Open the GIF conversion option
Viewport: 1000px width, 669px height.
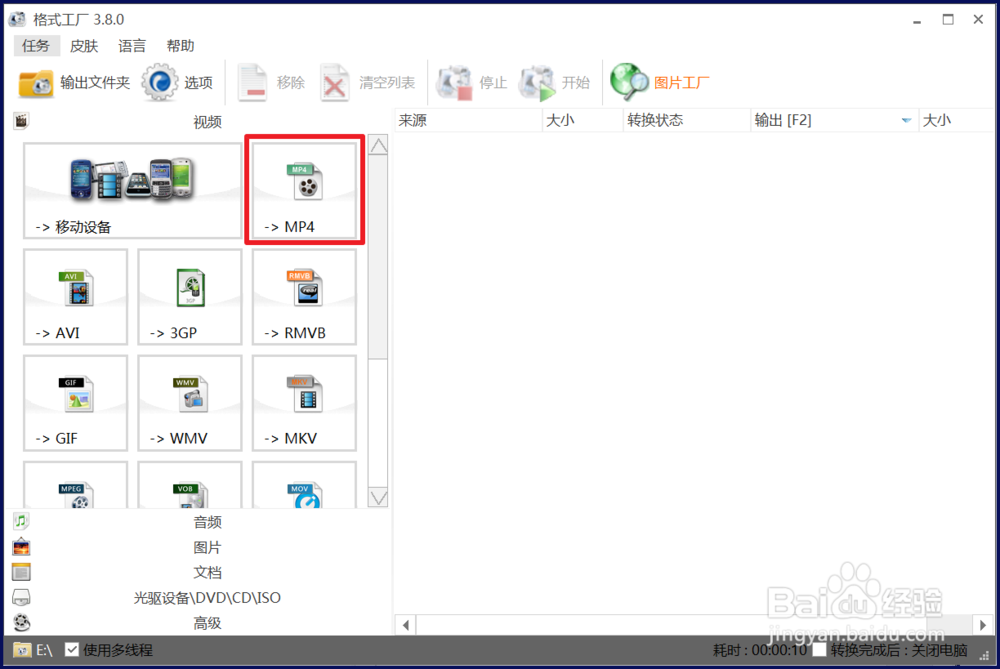75,402
